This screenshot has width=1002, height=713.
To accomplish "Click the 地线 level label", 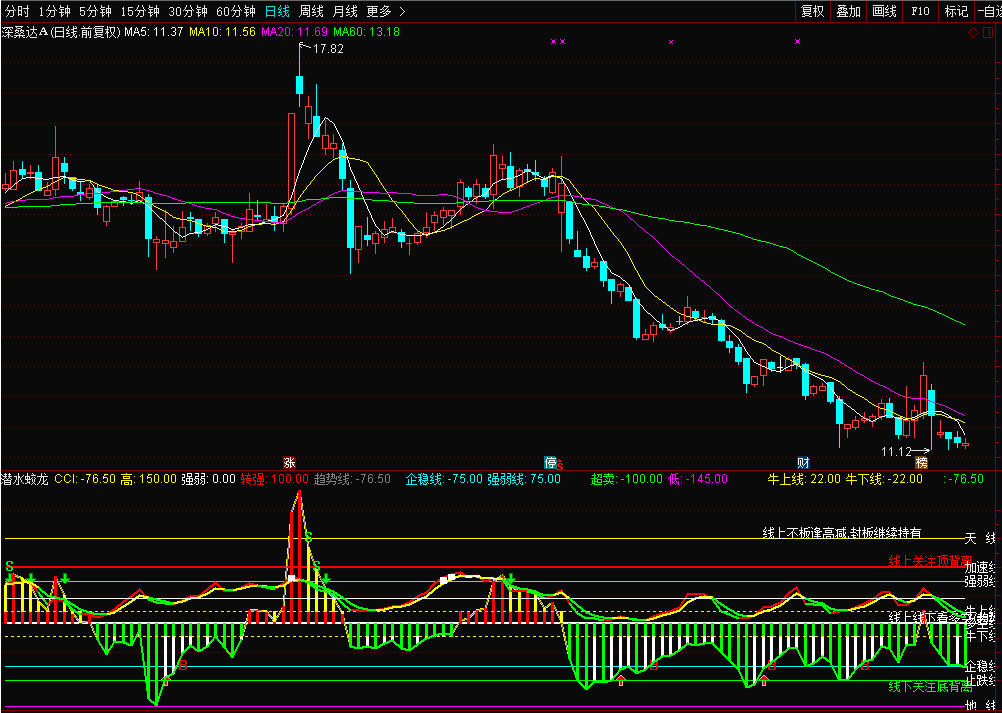I will pos(980,706).
